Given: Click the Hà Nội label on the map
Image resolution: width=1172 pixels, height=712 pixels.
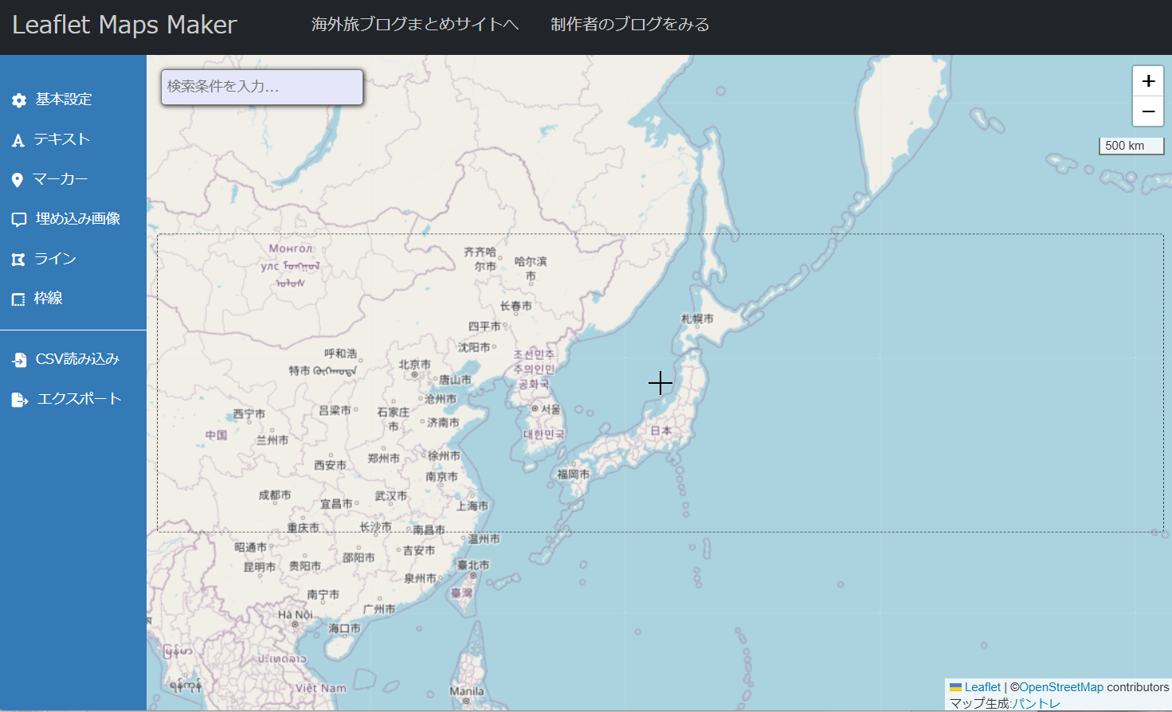Looking at the screenshot, I should click(x=295, y=615).
